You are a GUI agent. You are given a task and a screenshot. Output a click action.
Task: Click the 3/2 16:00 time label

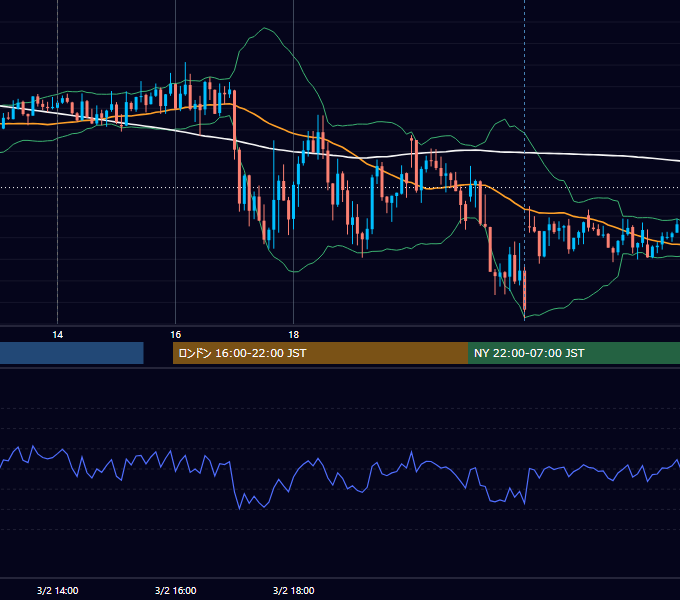[x=176, y=590]
